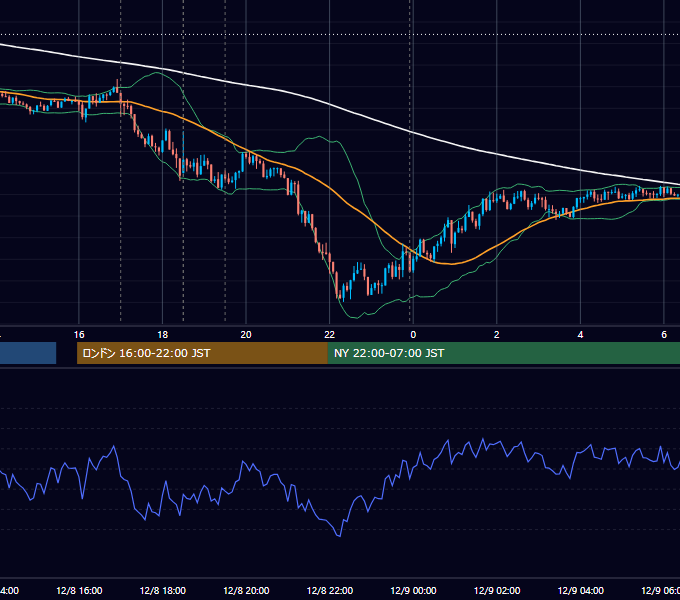The width and height of the screenshot is (680, 600).
Task: Click the blue session bar left of ロンドン
Action: click(28, 353)
